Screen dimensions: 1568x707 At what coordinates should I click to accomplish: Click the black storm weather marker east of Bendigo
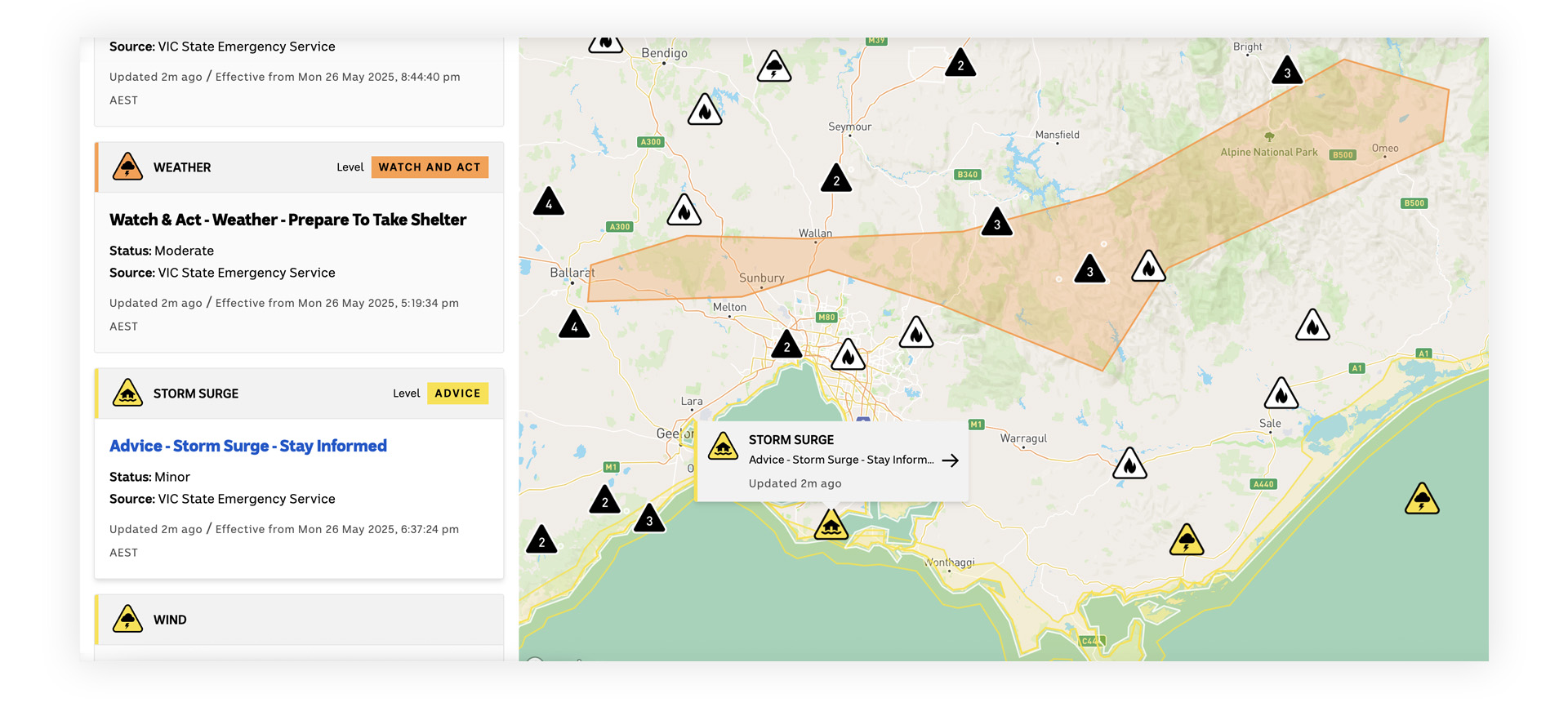[773, 67]
